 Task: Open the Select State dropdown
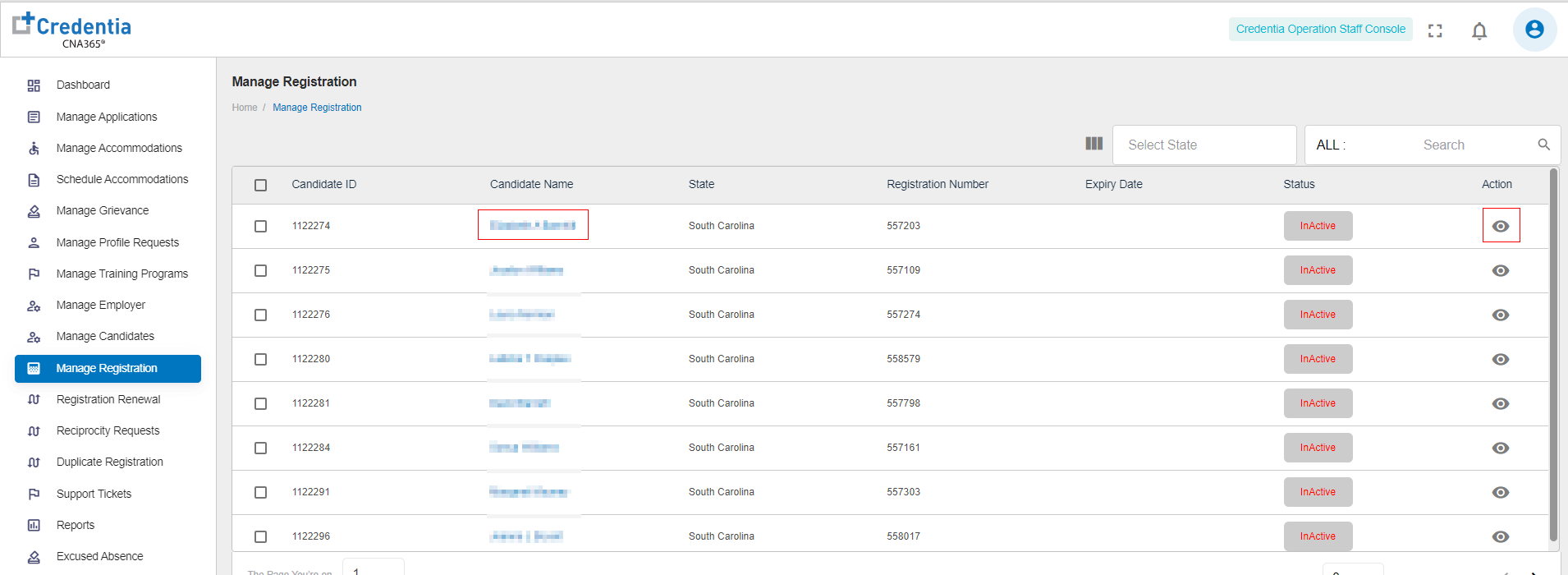tap(1204, 145)
